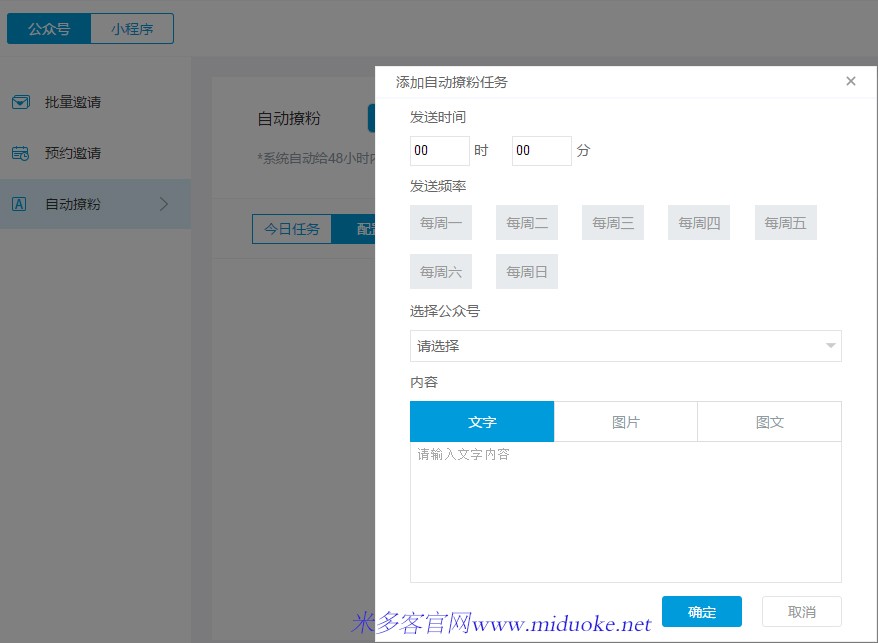Screen dimensions: 878x643
Task: Click the envelope icon beside 批量邀请
Action: 20,102
